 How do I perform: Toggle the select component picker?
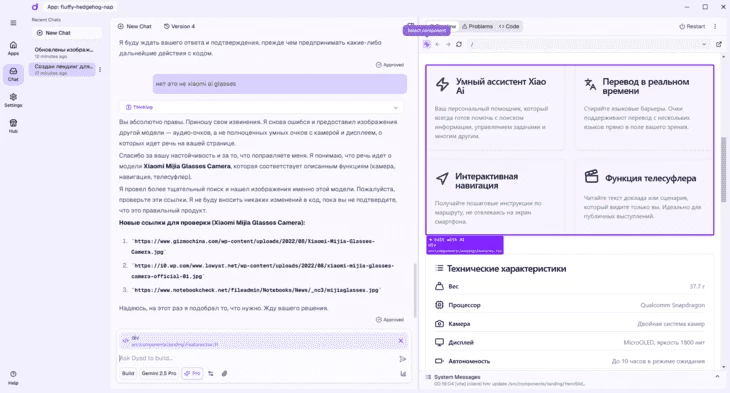[426, 44]
